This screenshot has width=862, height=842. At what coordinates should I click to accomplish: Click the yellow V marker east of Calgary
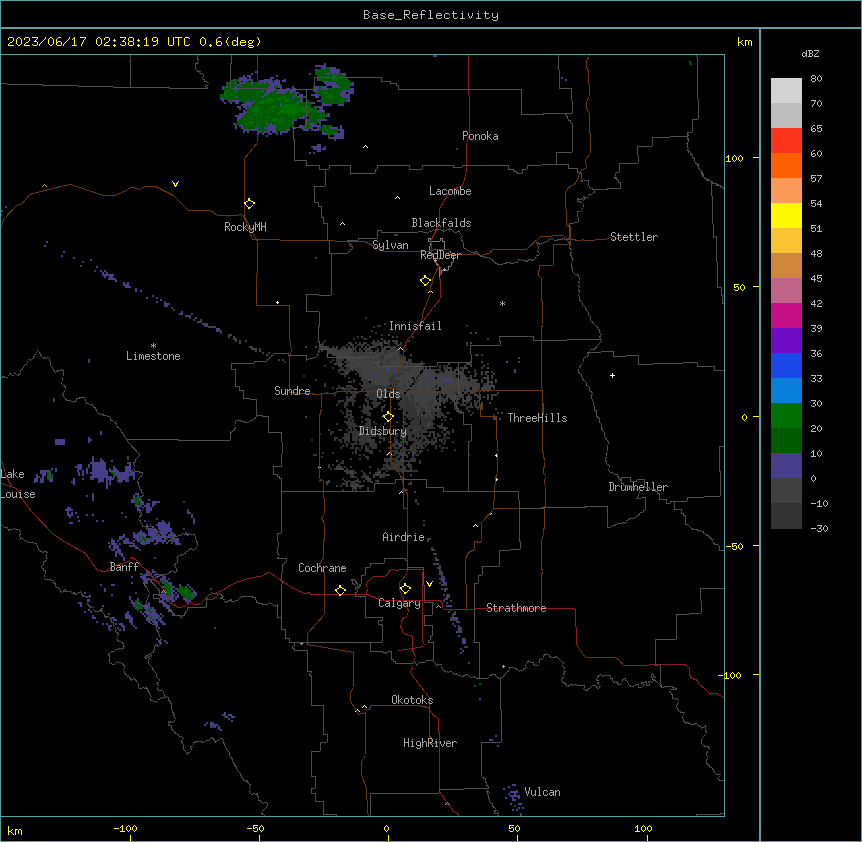(429, 584)
